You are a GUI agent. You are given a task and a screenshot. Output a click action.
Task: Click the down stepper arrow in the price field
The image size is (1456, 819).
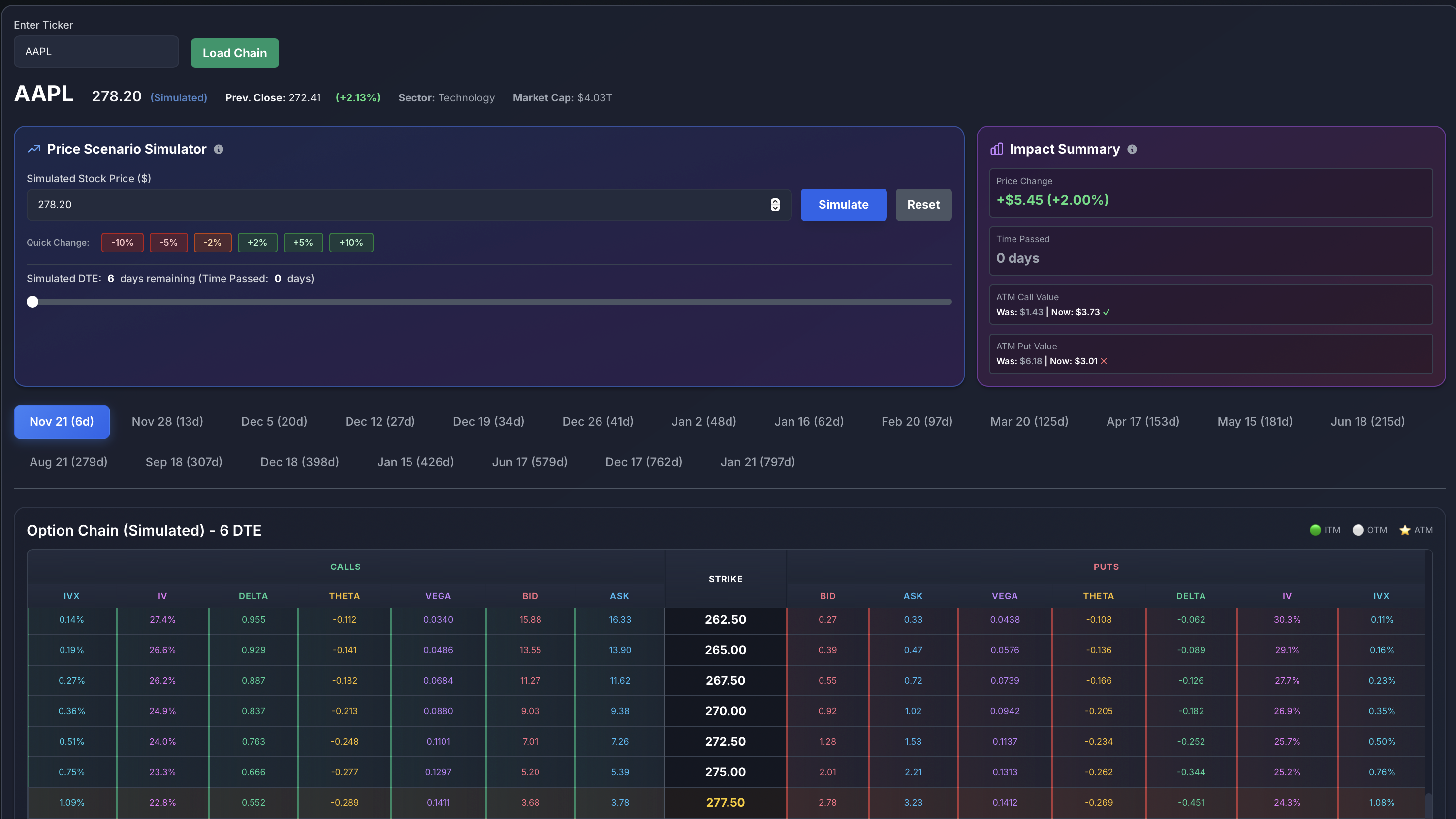pyautogui.click(x=775, y=209)
